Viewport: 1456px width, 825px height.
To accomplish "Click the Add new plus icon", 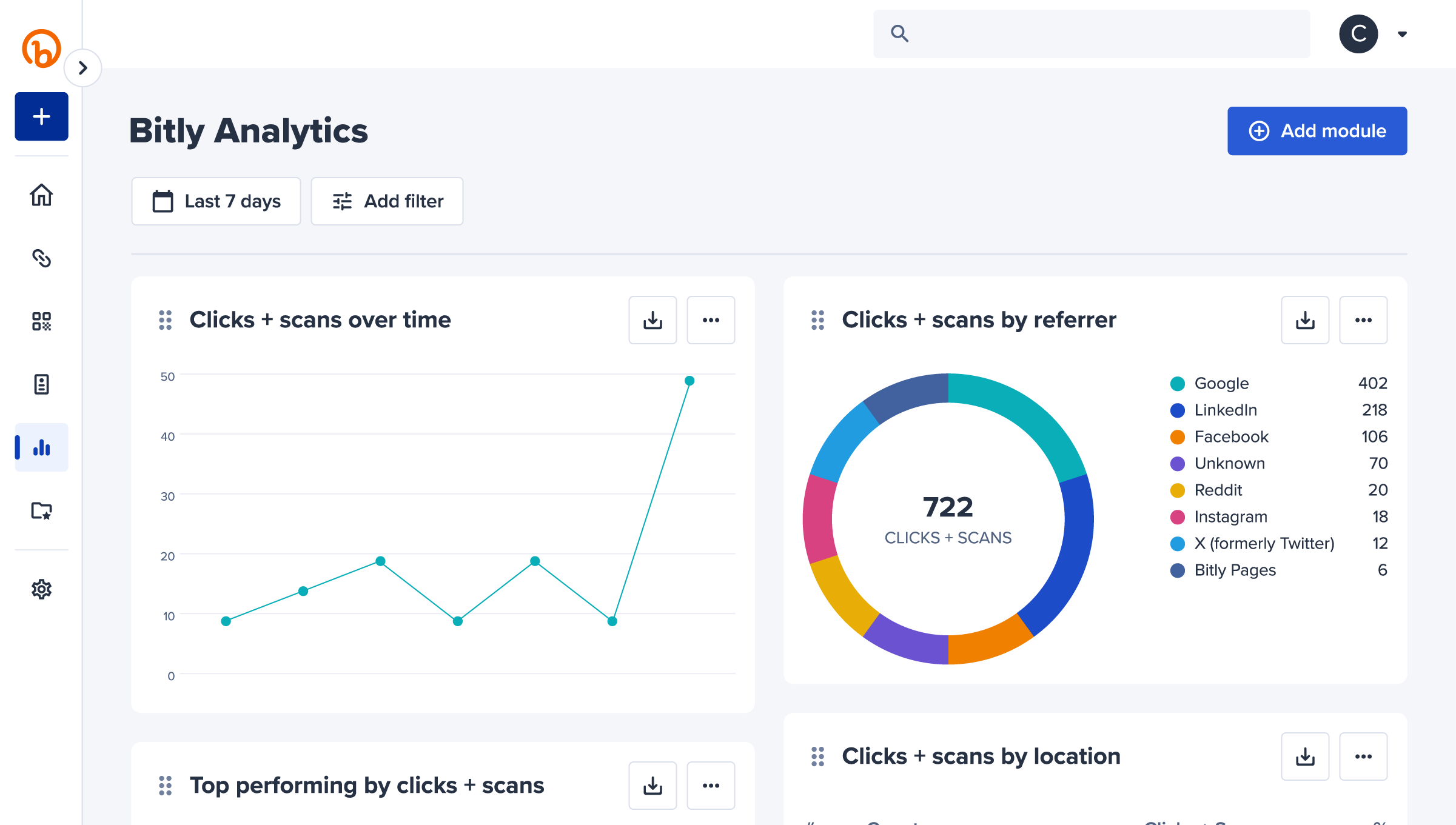I will [40, 116].
